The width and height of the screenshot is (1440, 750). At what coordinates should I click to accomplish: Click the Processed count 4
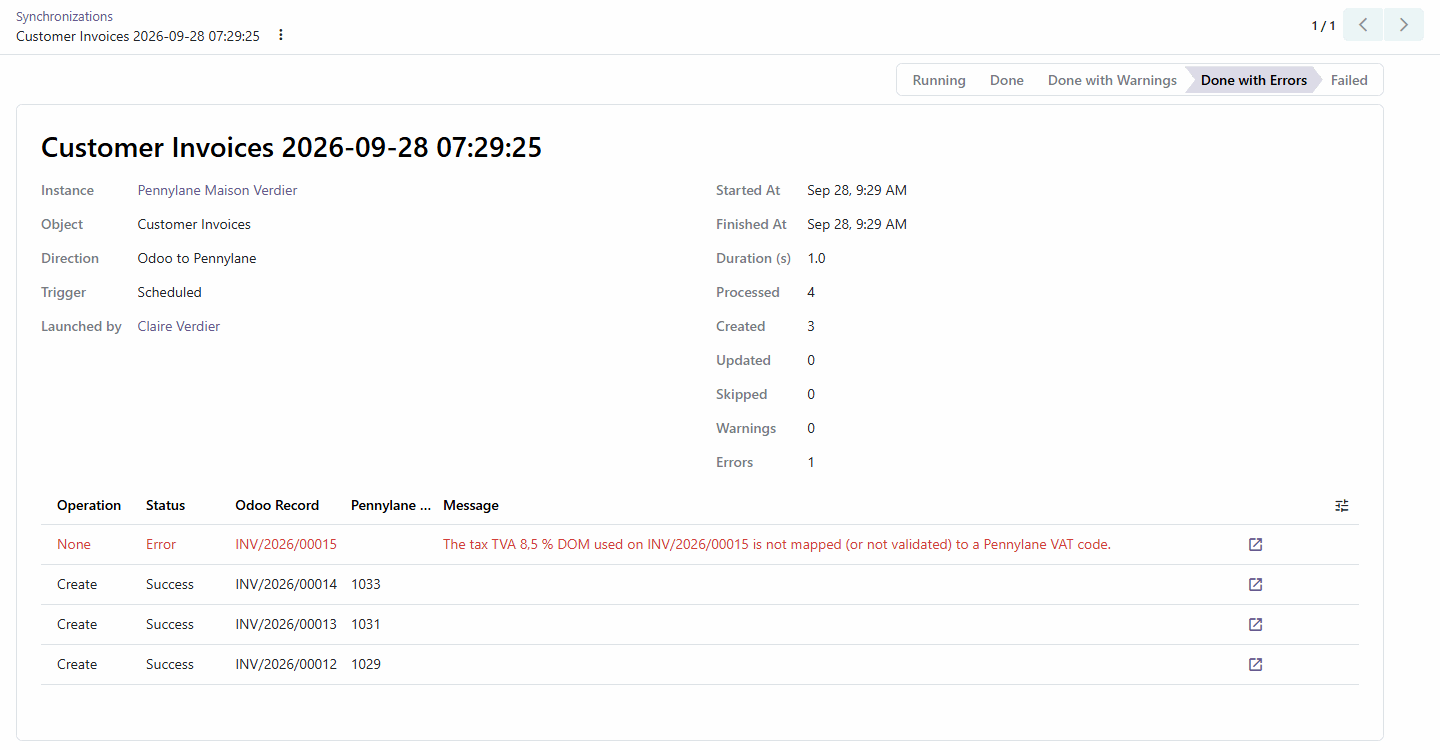811,292
